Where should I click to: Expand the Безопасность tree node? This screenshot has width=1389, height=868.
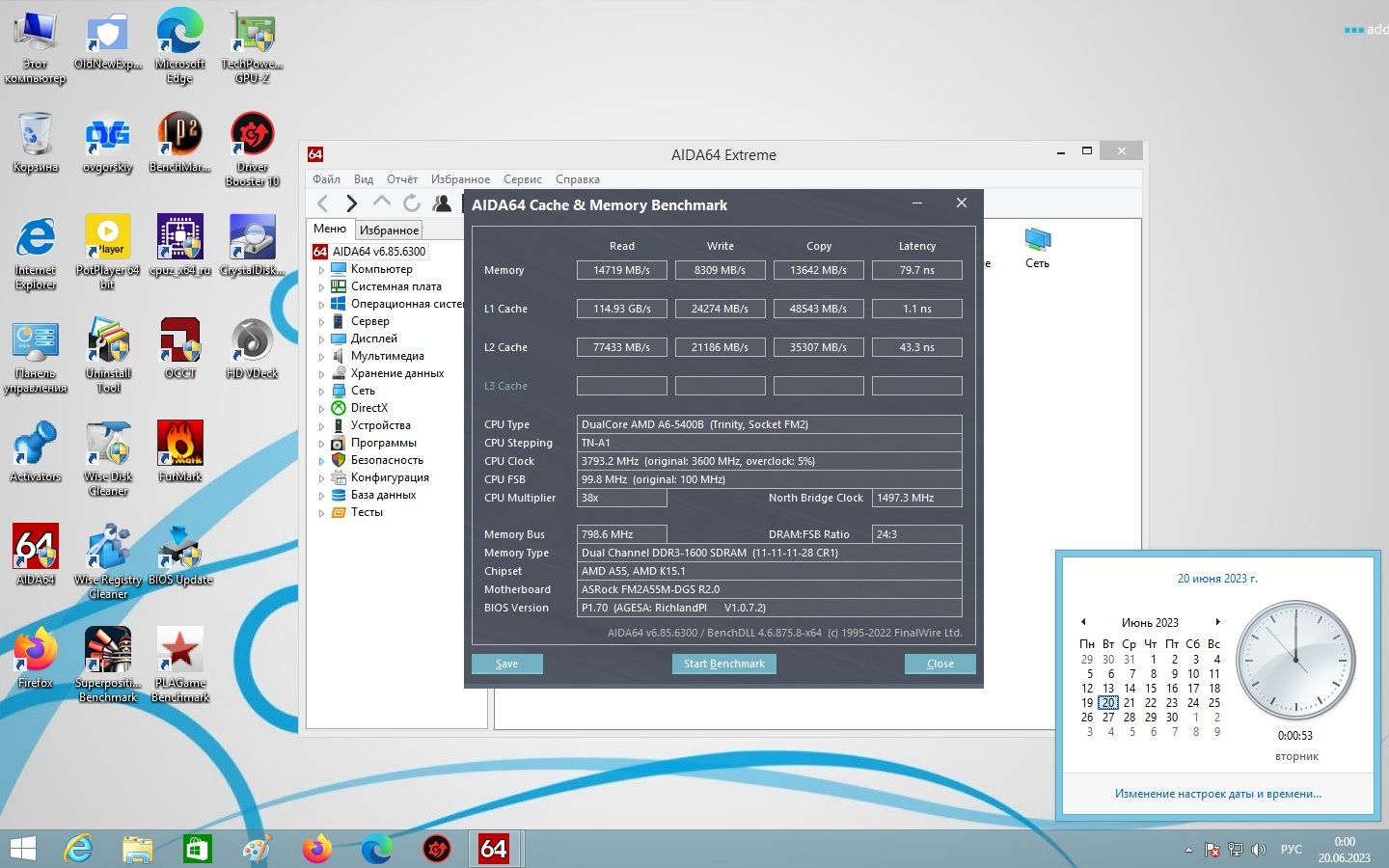tap(321, 461)
